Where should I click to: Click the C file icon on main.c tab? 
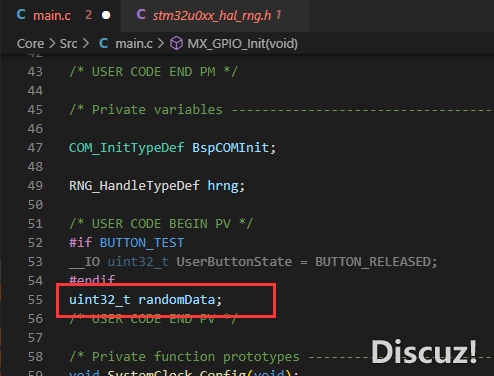coord(21,15)
